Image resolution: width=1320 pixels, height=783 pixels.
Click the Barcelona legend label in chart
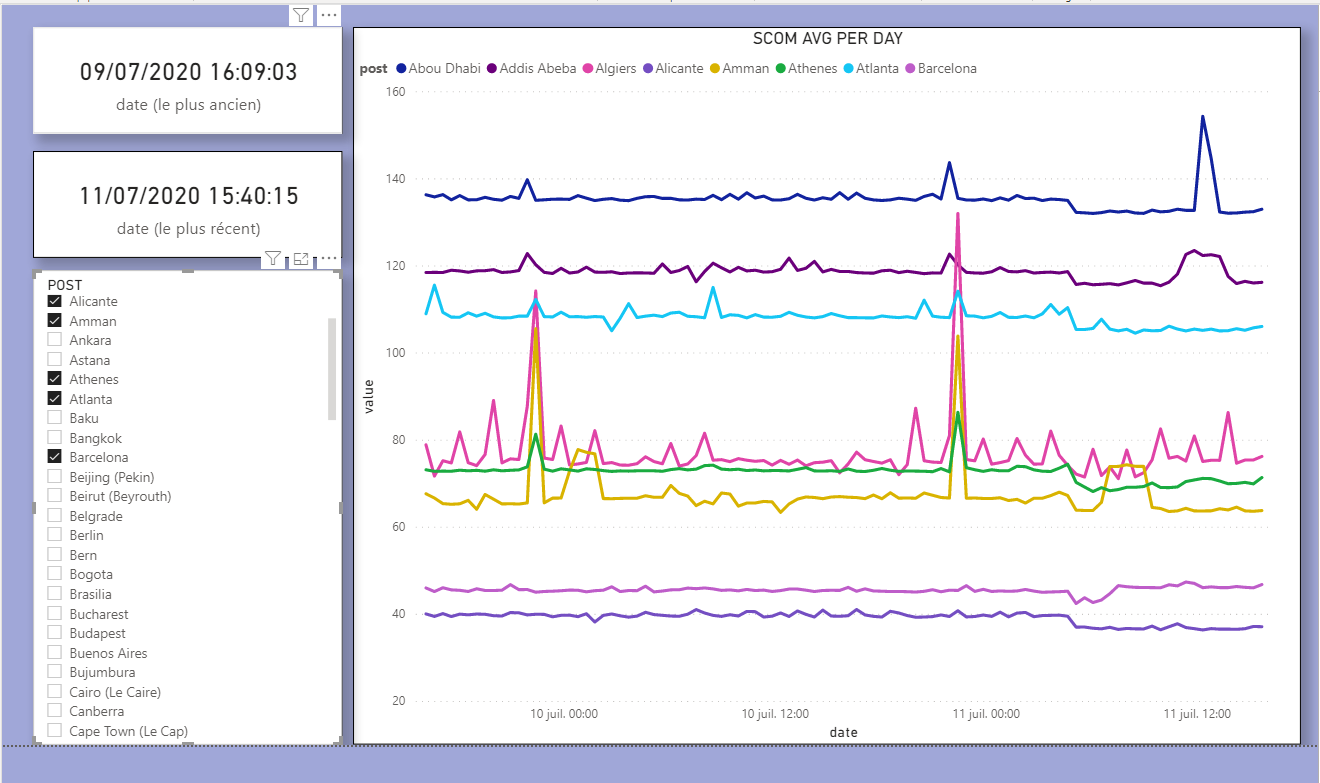[x=947, y=69]
